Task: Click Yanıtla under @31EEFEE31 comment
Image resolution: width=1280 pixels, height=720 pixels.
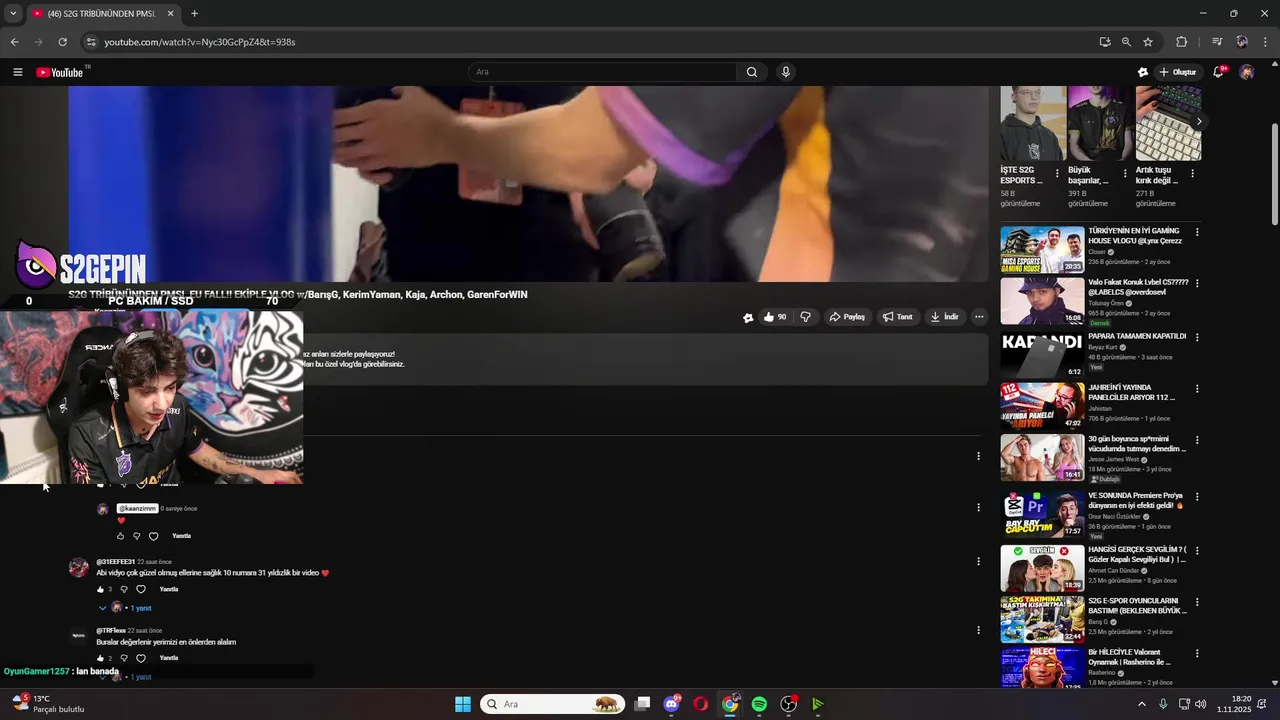Action: tap(169, 589)
